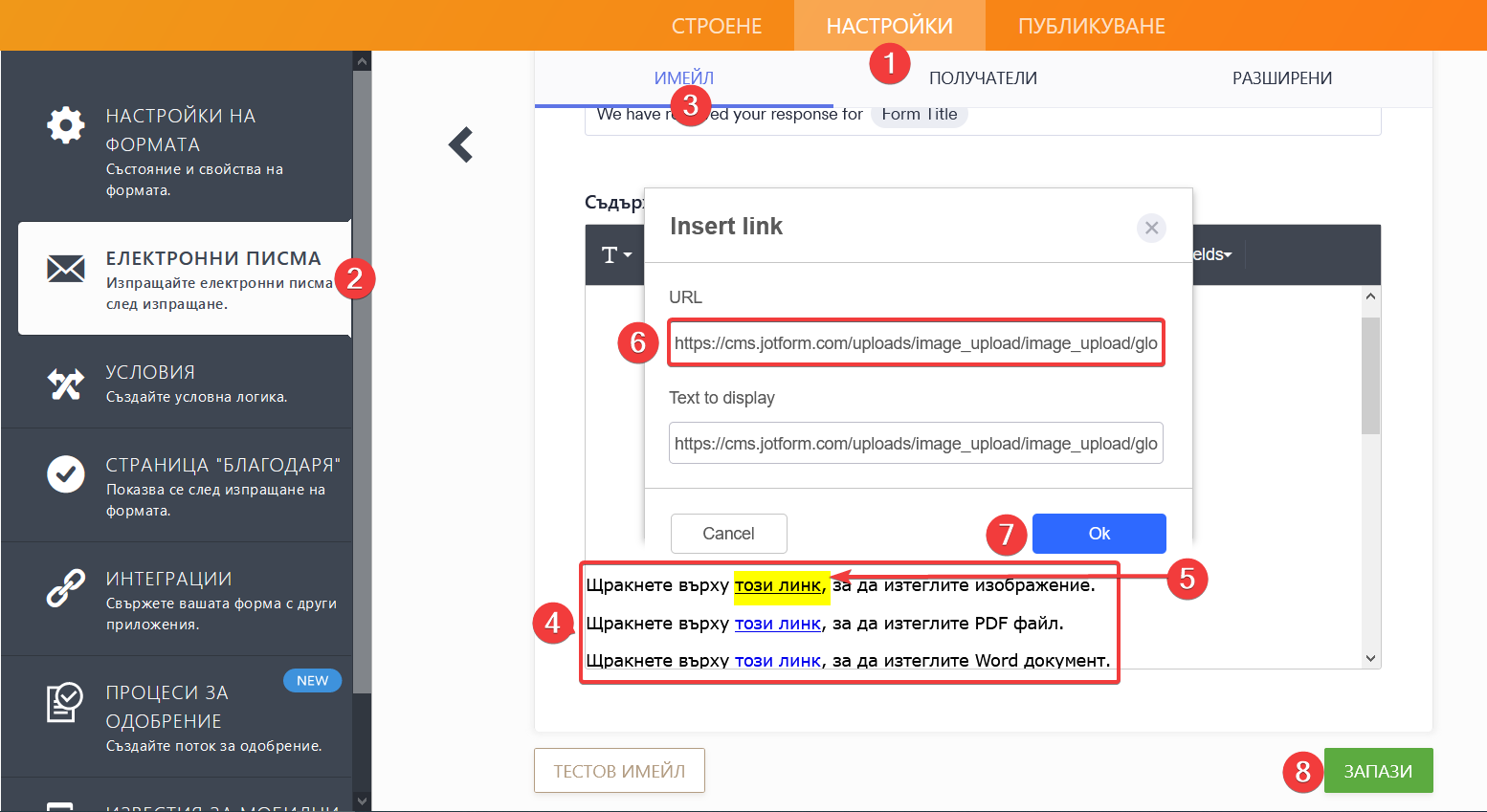
Task: Click the gear icon for Настройки на формата
Action: (x=66, y=125)
